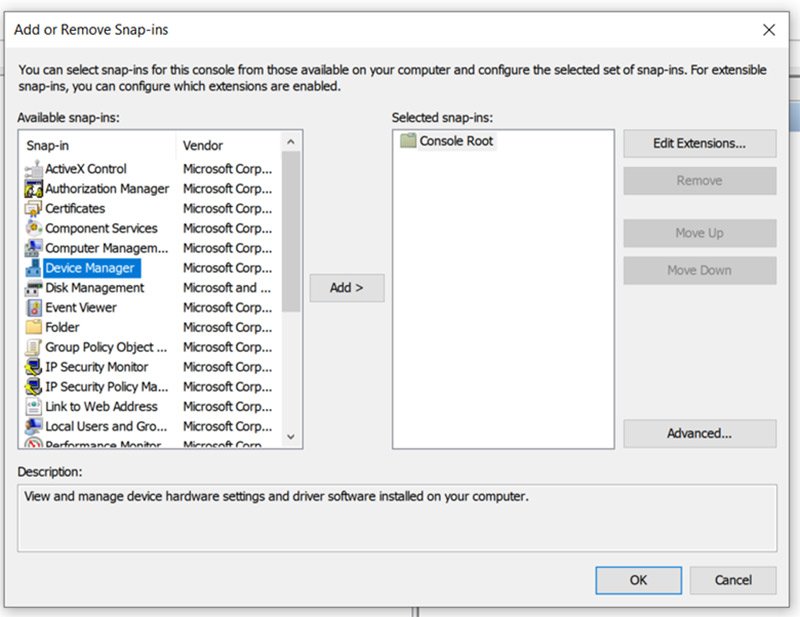Select the Event Viewer icon

click(x=33, y=308)
